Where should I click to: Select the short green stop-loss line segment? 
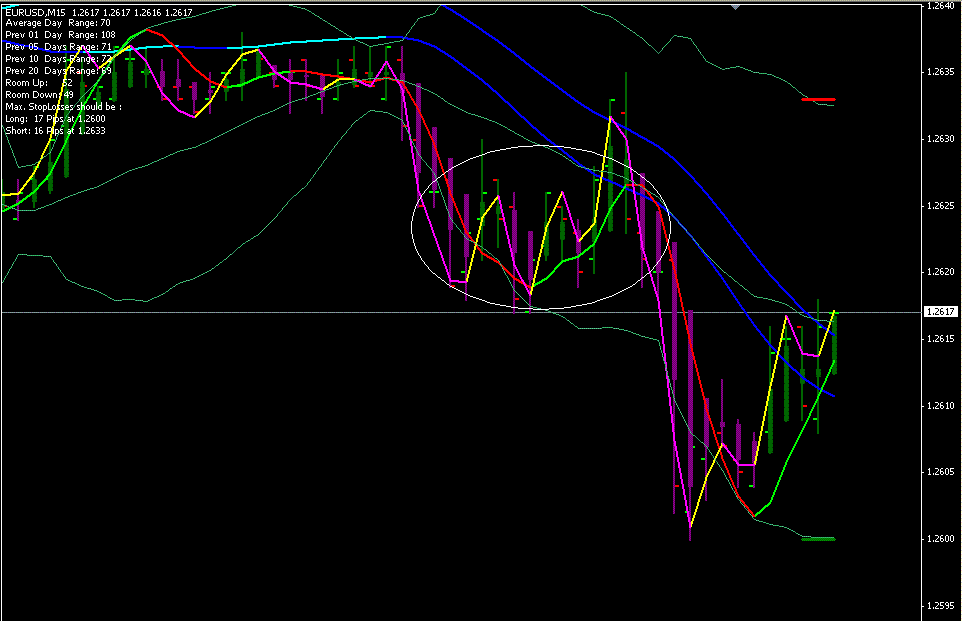click(x=818, y=539)
